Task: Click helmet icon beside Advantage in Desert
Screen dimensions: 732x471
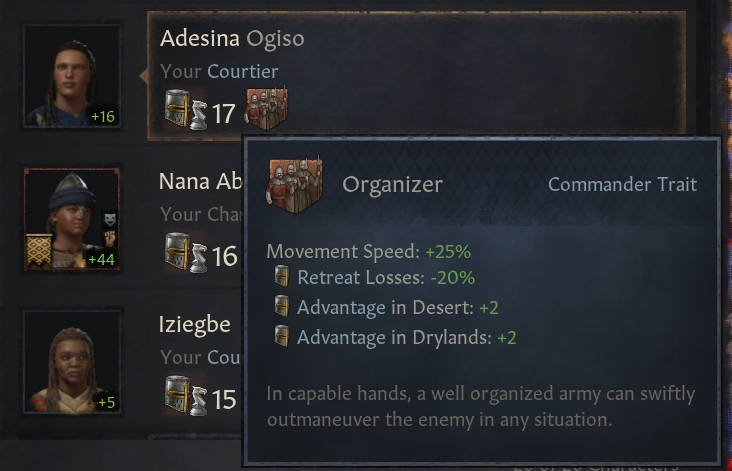Action: click(281, 307)
